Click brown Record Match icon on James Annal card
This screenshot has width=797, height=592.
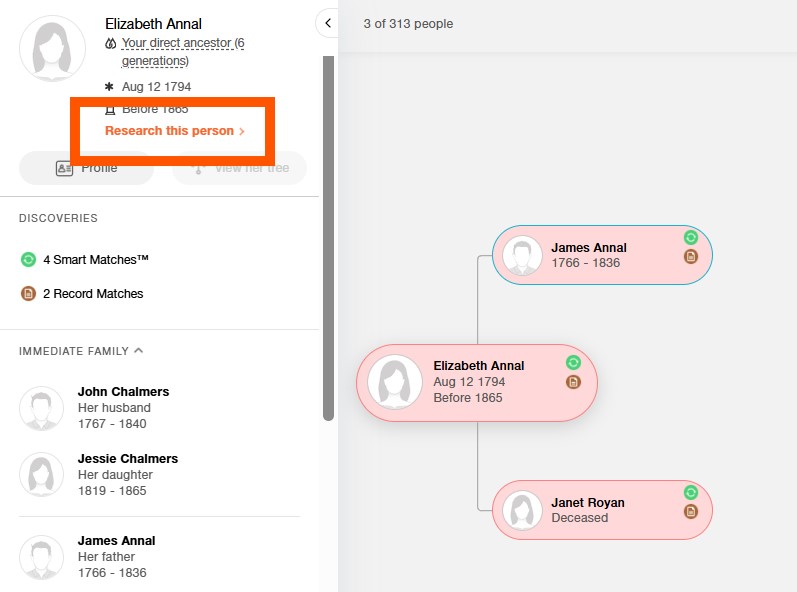(x=690, y=257)
